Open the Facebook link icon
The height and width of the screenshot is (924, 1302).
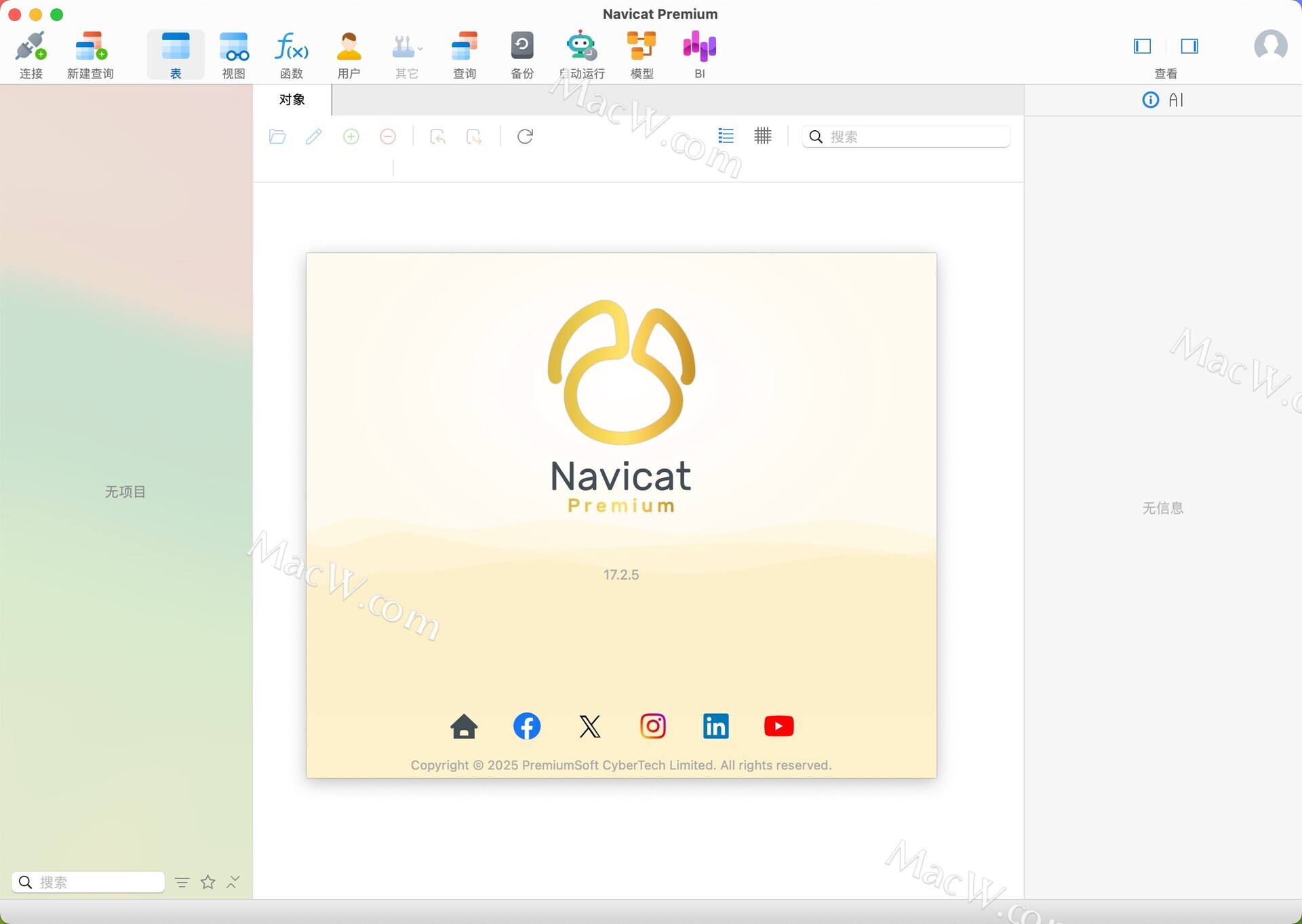(x=527, y=726)
